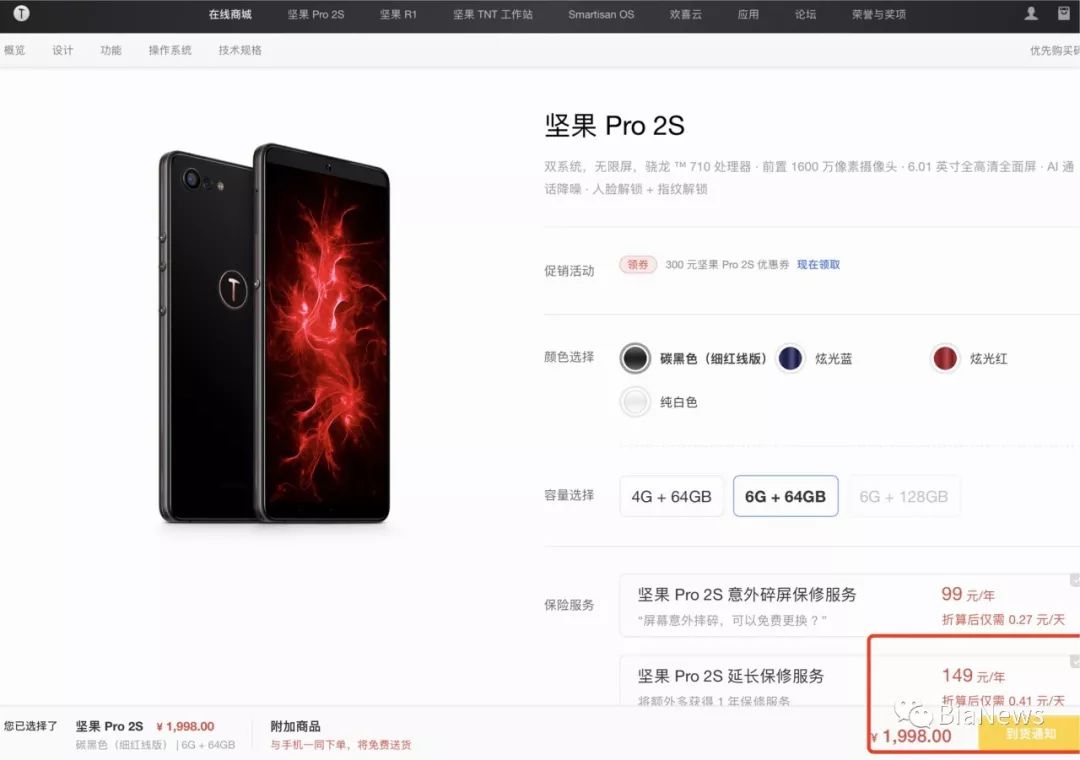Check the 延长保修服务 extended warranty checkbox
The height and width of the screenshot is (760, 1080).
pyautogui.click(x=1074, y=661)
